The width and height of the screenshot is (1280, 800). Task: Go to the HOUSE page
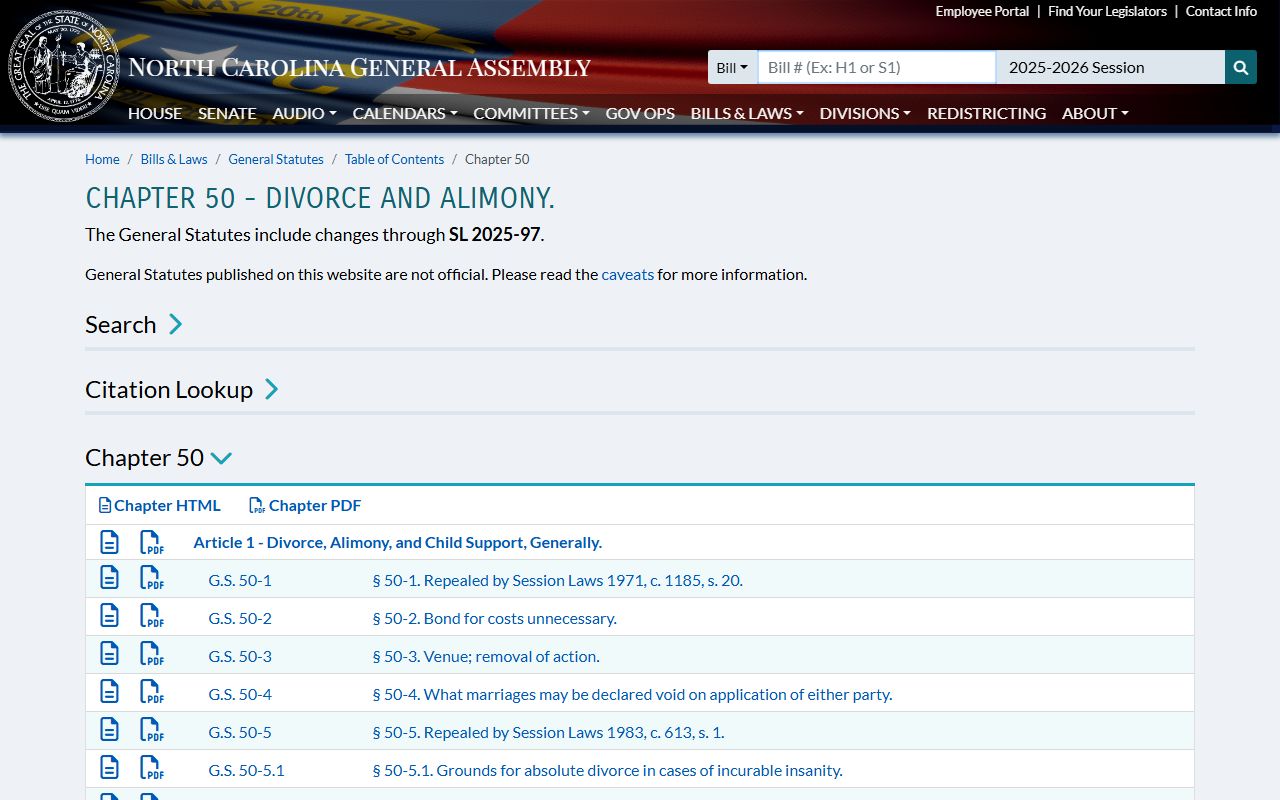[x=155, y=113]
